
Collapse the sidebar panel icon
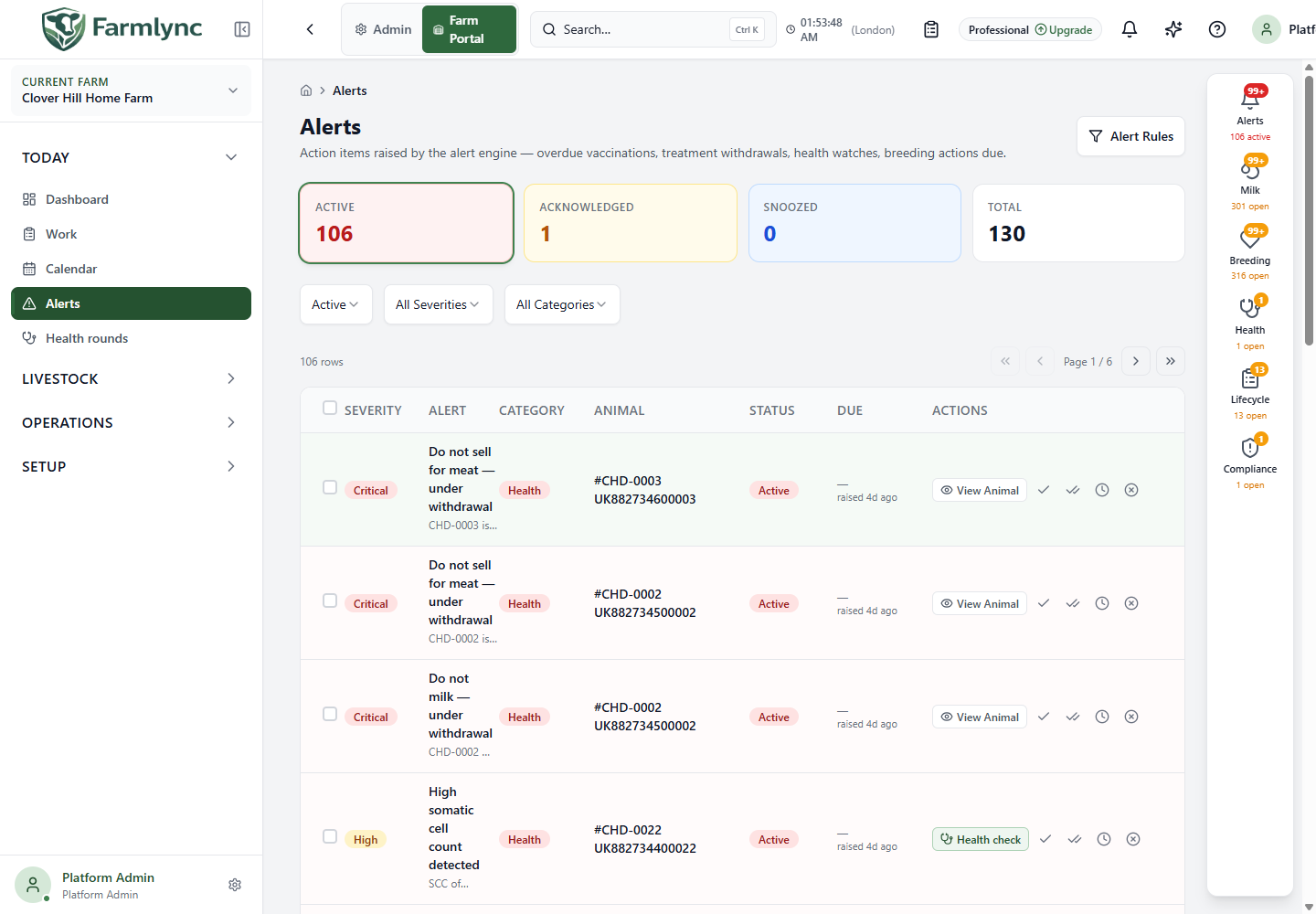pos(242,29)
